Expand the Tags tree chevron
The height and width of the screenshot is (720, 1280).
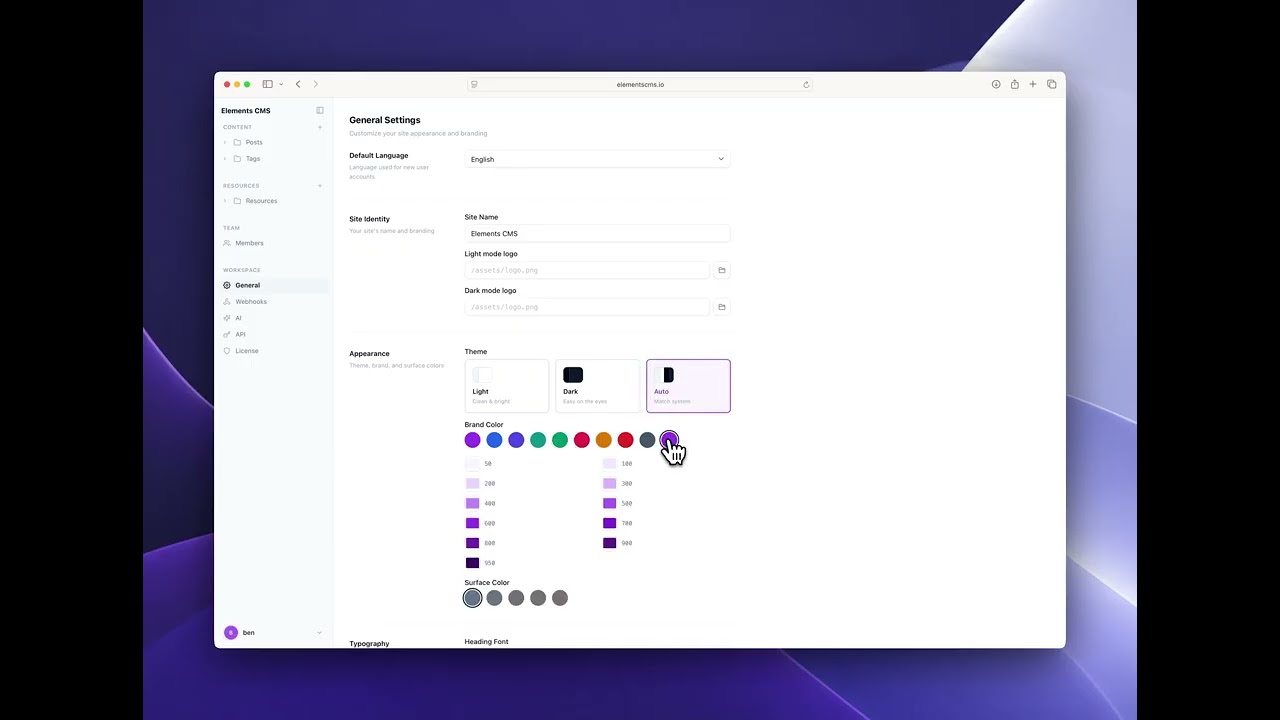(225, 158)
